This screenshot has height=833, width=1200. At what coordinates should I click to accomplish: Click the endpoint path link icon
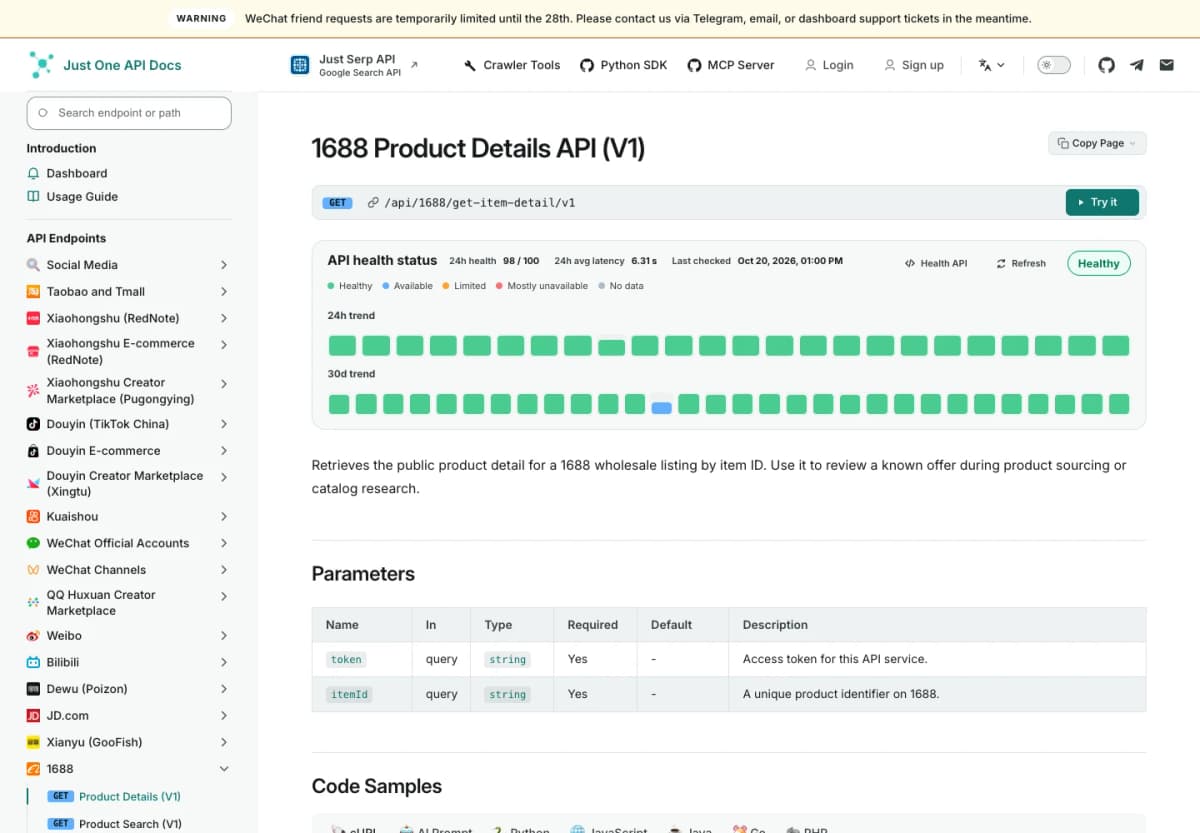pyautogui.click(x=373, y=202)
